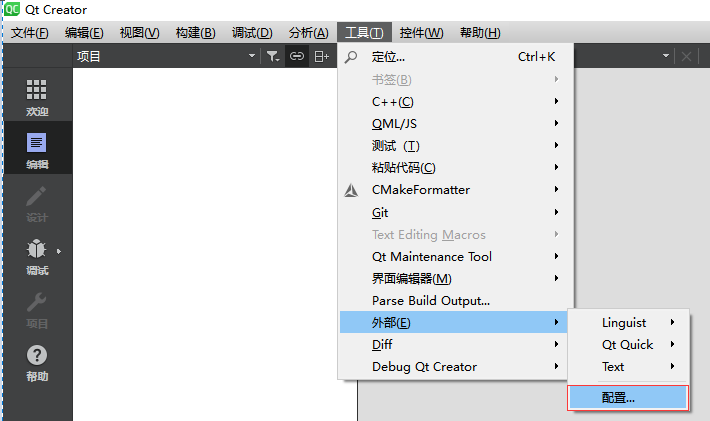710x421 pixels.
Task: Open the editor document dropdown arrow
Action: pyautogui.click(x=666, y=56)
